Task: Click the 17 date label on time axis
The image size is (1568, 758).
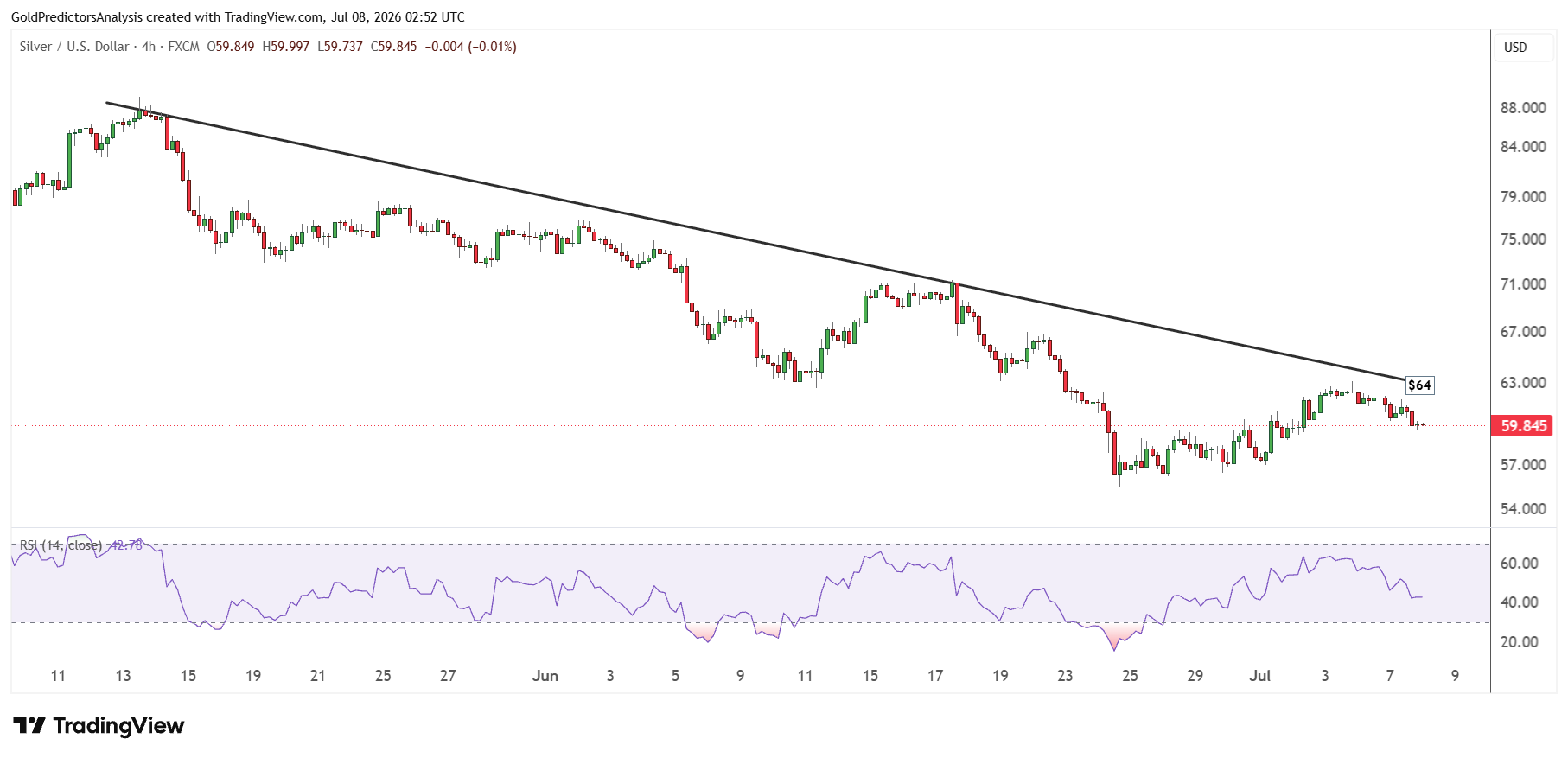Action: coord(935,676)
